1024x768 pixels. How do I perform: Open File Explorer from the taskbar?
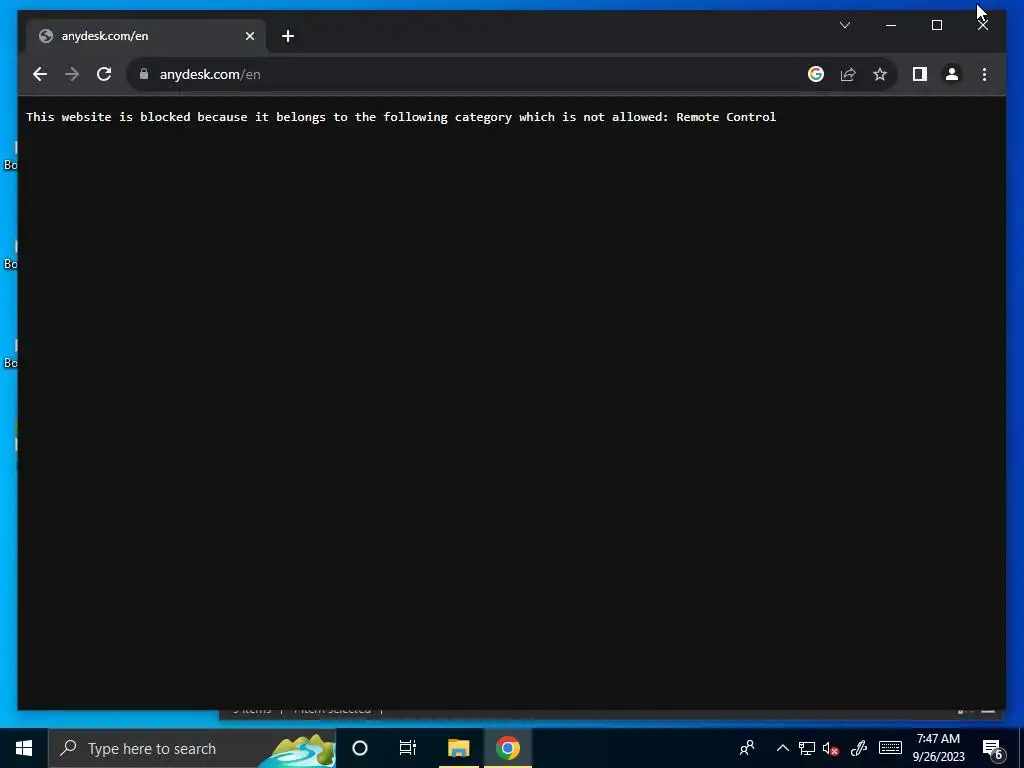458,748
